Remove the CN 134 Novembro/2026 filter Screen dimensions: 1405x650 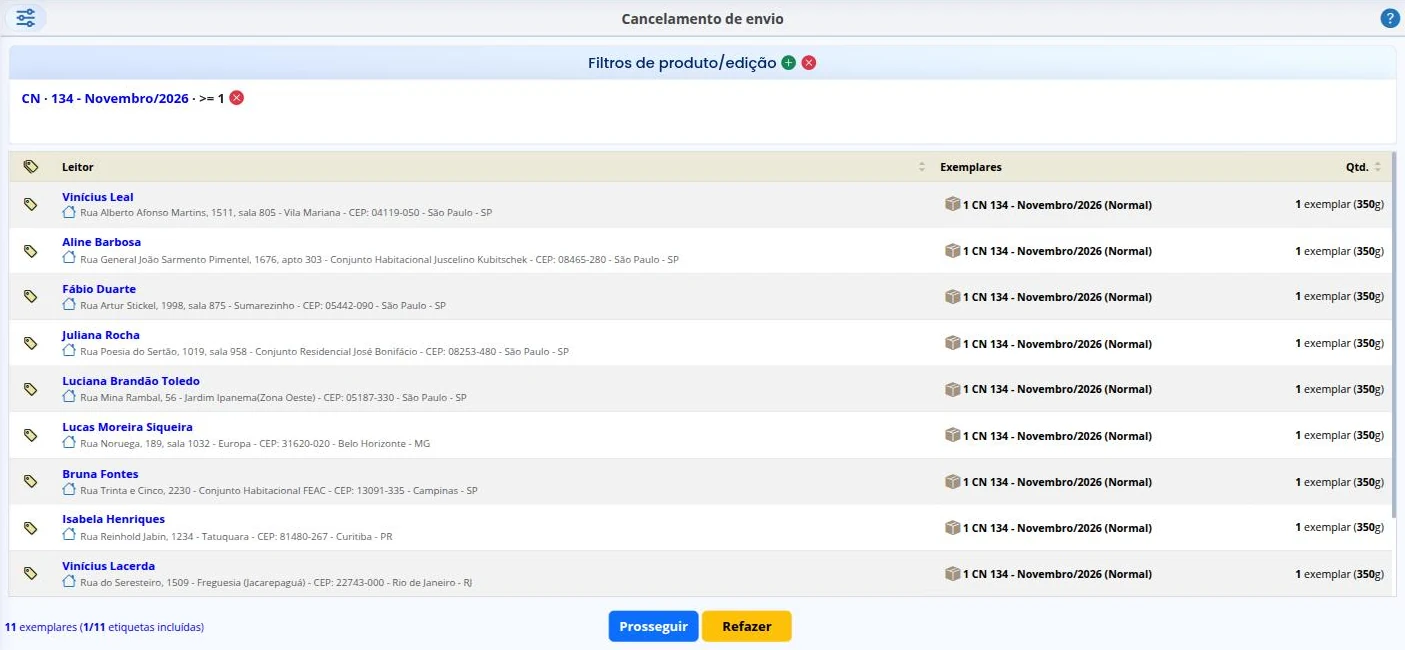coord(237,98)
